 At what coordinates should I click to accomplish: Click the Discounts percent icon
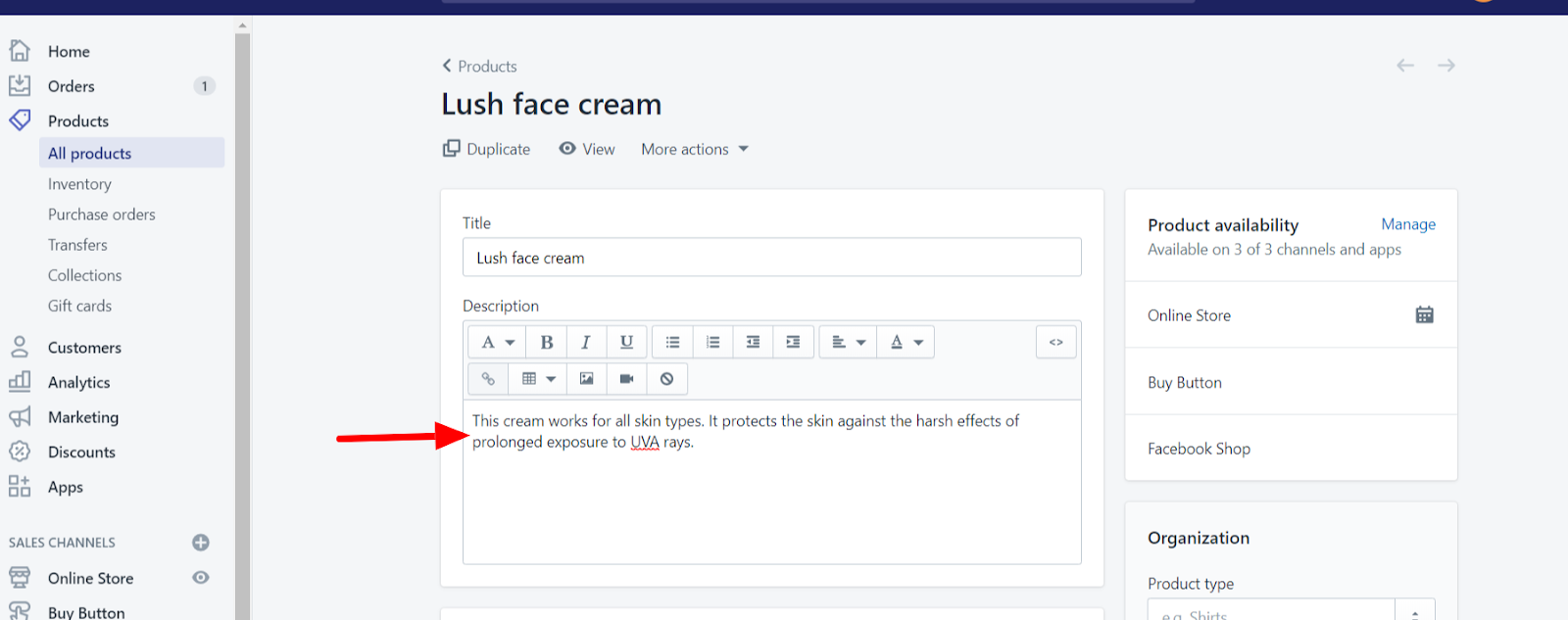[20, 452]
